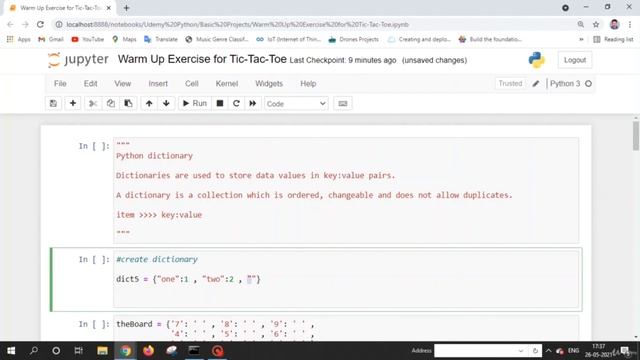
Task: Save notebook with the floppy disk icon
Action: (53, 104)
